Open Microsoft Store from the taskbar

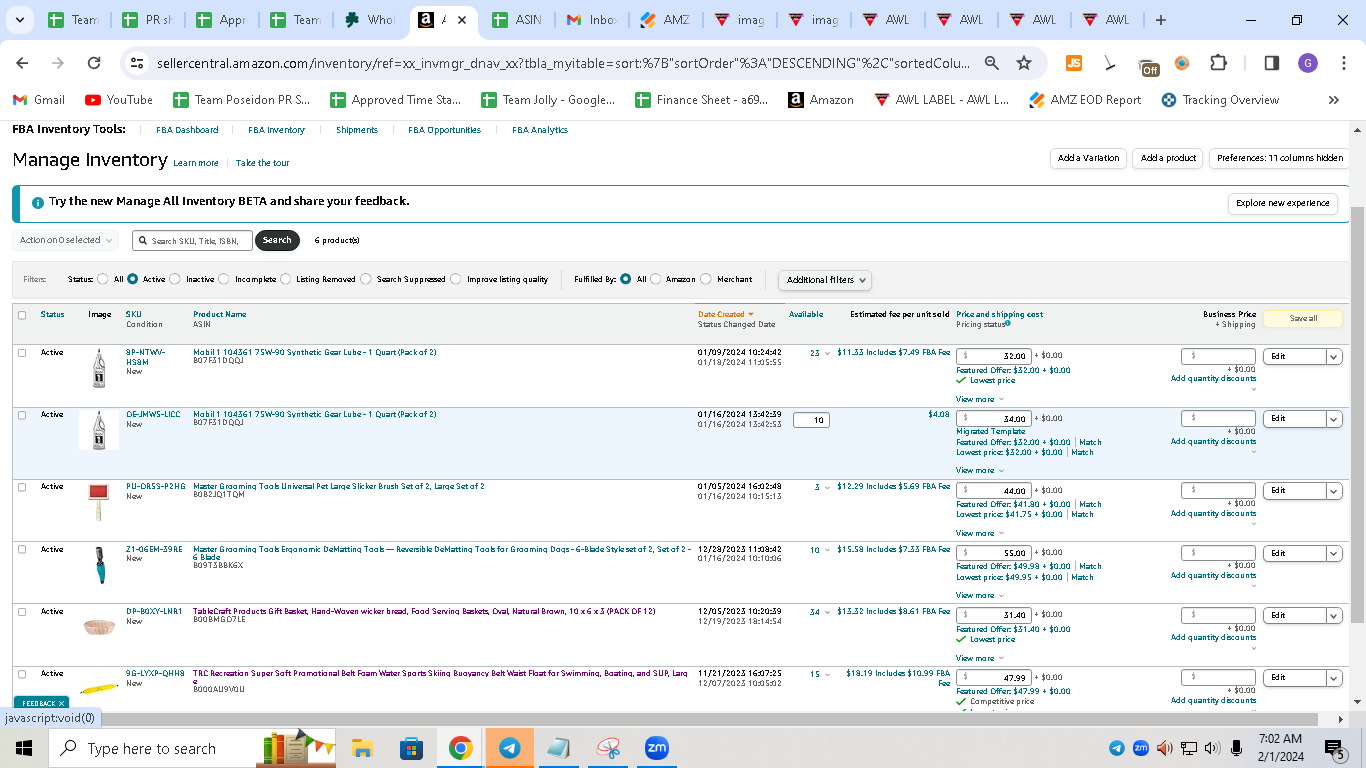click(411, 748)
